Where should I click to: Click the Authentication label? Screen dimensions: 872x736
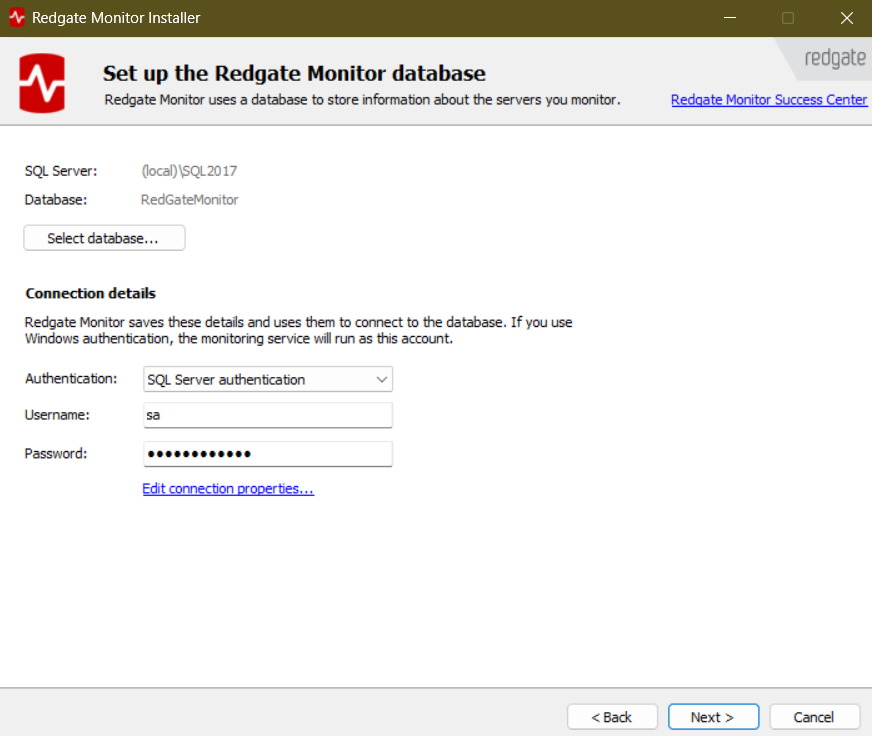pos(71,379)
